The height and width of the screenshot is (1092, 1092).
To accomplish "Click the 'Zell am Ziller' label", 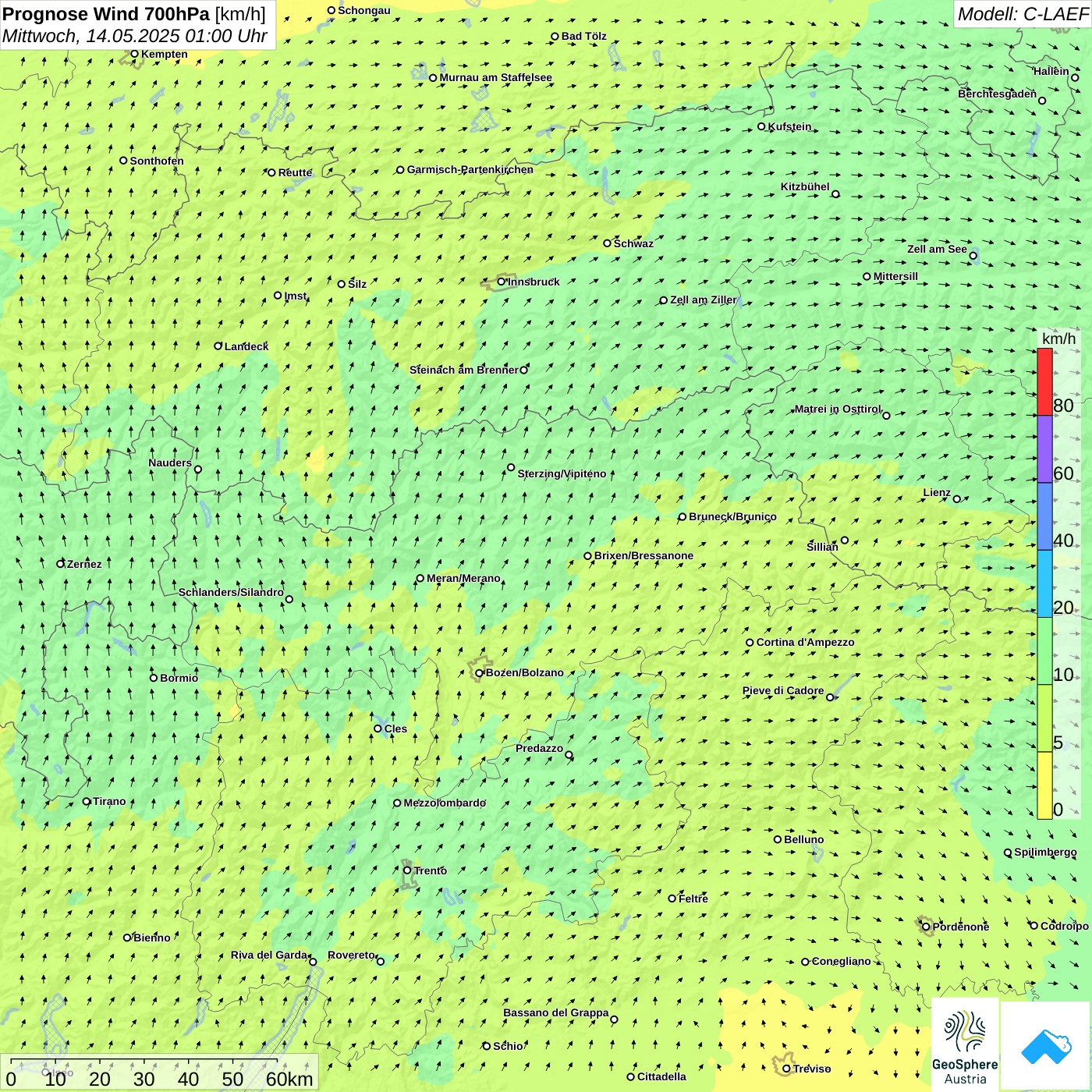I will tap(703, 300).
